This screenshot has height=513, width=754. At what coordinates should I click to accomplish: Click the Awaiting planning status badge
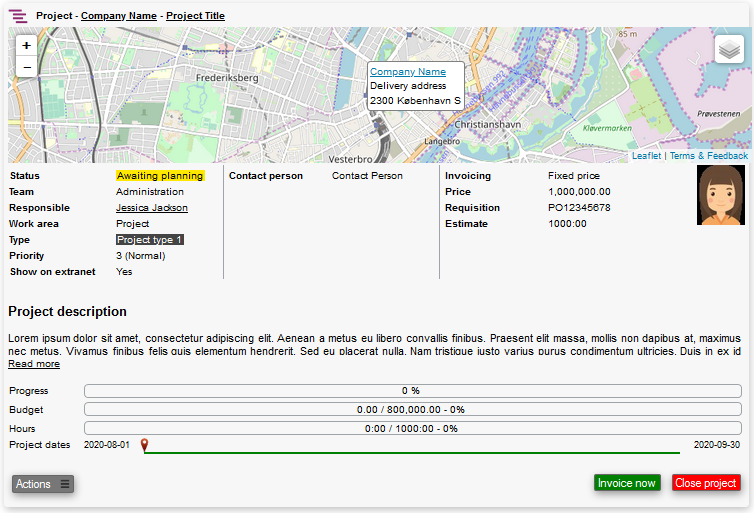[x=160, y=176]
